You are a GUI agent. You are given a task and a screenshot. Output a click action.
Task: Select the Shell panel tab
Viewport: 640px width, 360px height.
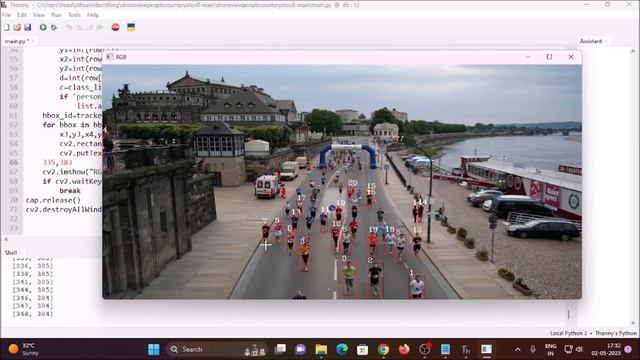pos(11,253)
